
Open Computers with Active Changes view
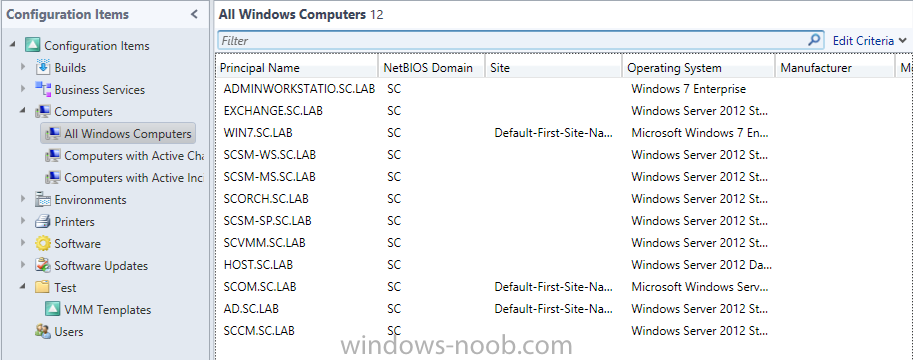click(134, 156)
